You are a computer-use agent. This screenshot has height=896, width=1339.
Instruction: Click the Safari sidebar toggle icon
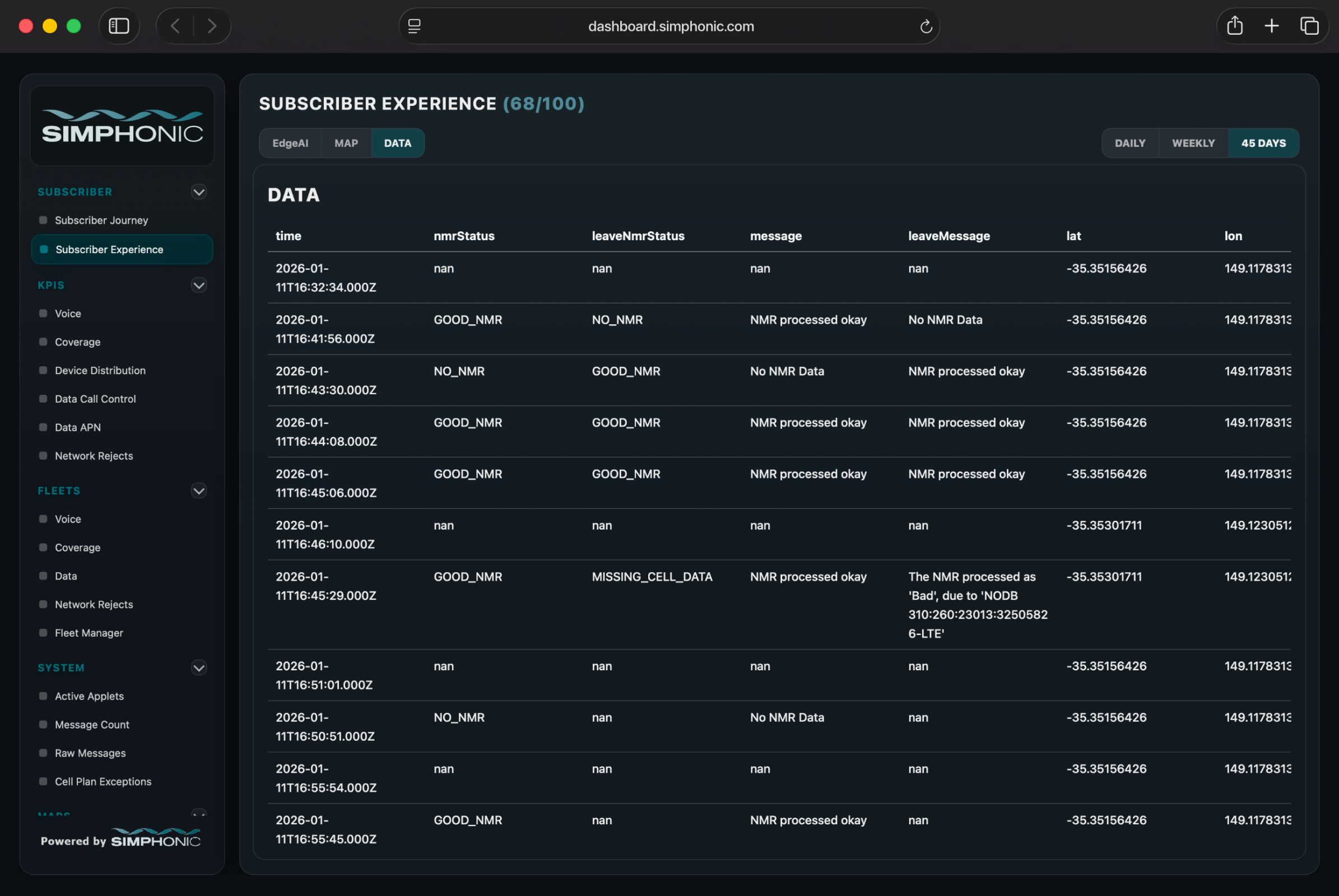[119, 26]
